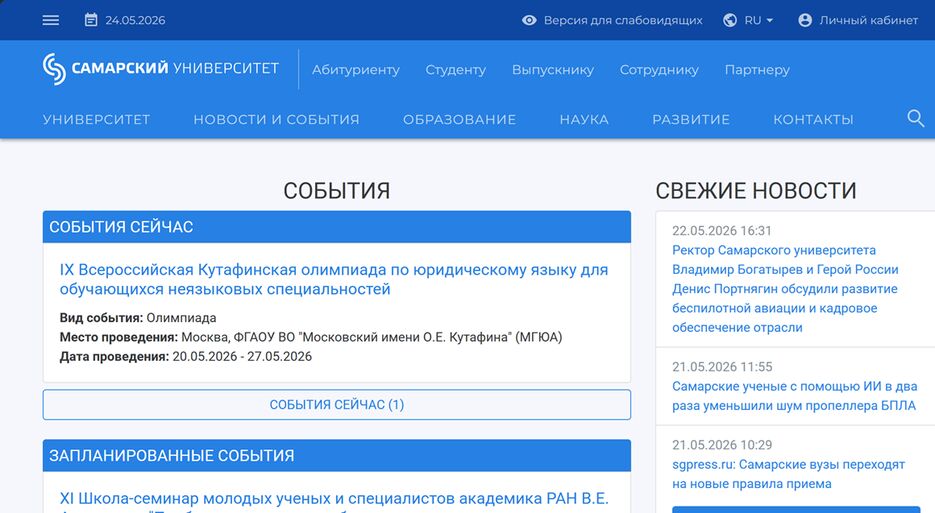Screen dimensions: 935x513
Task: Open the ОБРАЗОВАНИЕ menu item
Action: 460,119
